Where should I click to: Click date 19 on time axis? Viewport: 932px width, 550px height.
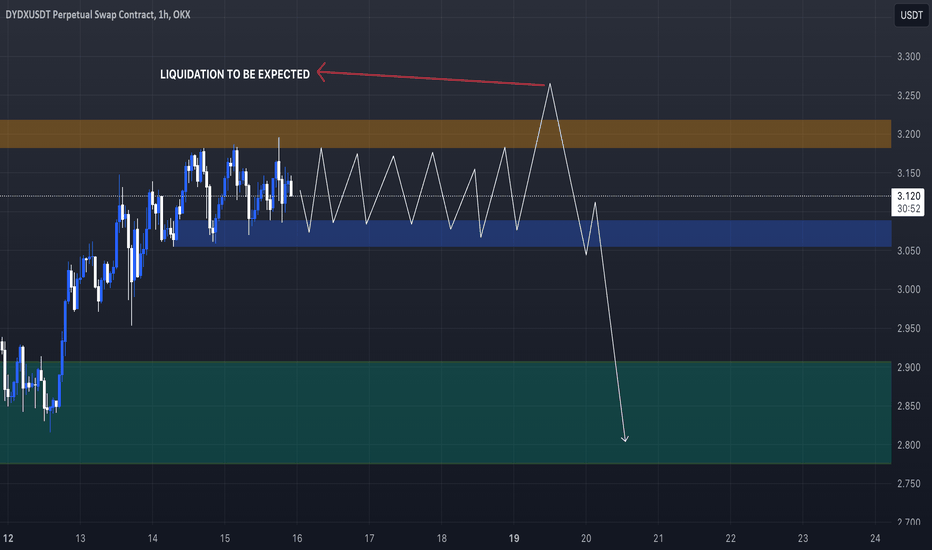coord(514,538)
